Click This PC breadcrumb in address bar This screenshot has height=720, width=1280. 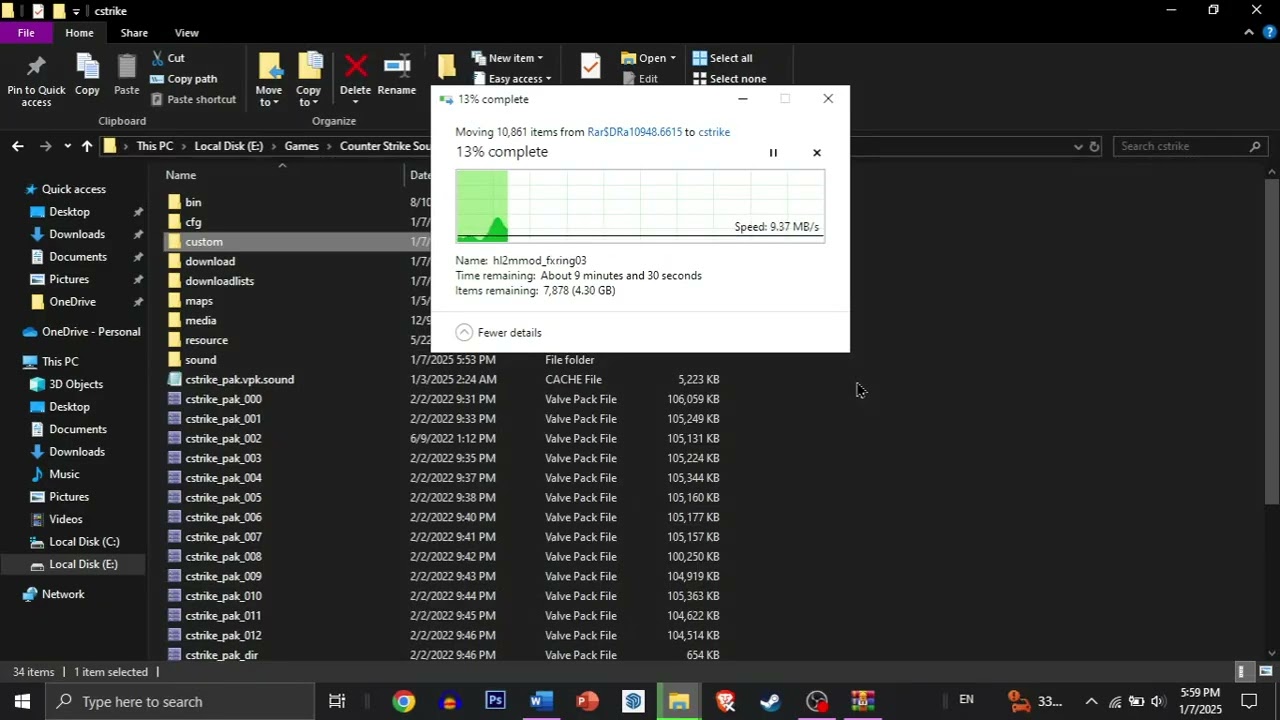click(x=155, y=146)
